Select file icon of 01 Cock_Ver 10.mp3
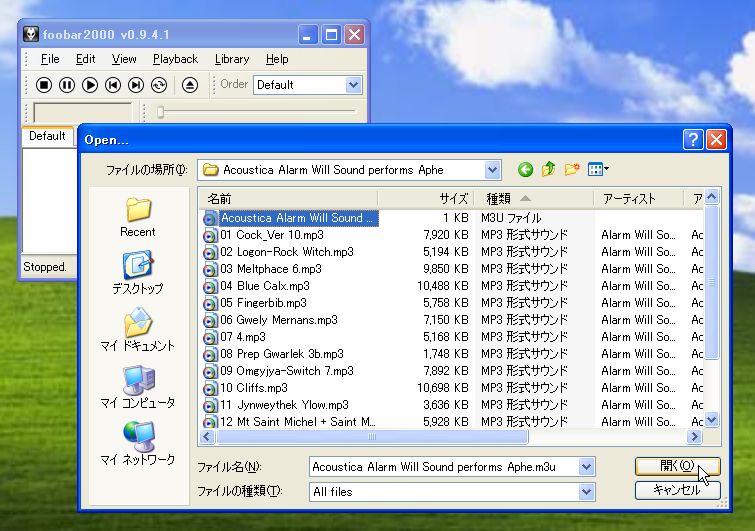The height and width of the screenshot is (531, 755). (209, 236)
